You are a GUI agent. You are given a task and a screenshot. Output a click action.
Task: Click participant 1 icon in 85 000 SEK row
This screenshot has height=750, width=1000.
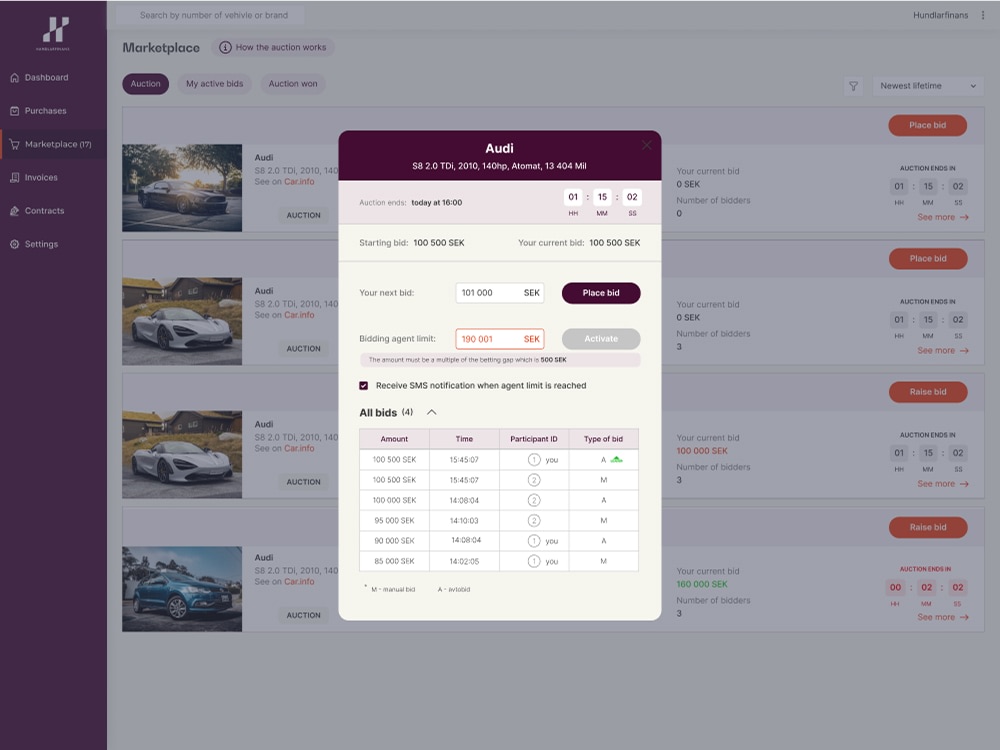click(534, 561)
